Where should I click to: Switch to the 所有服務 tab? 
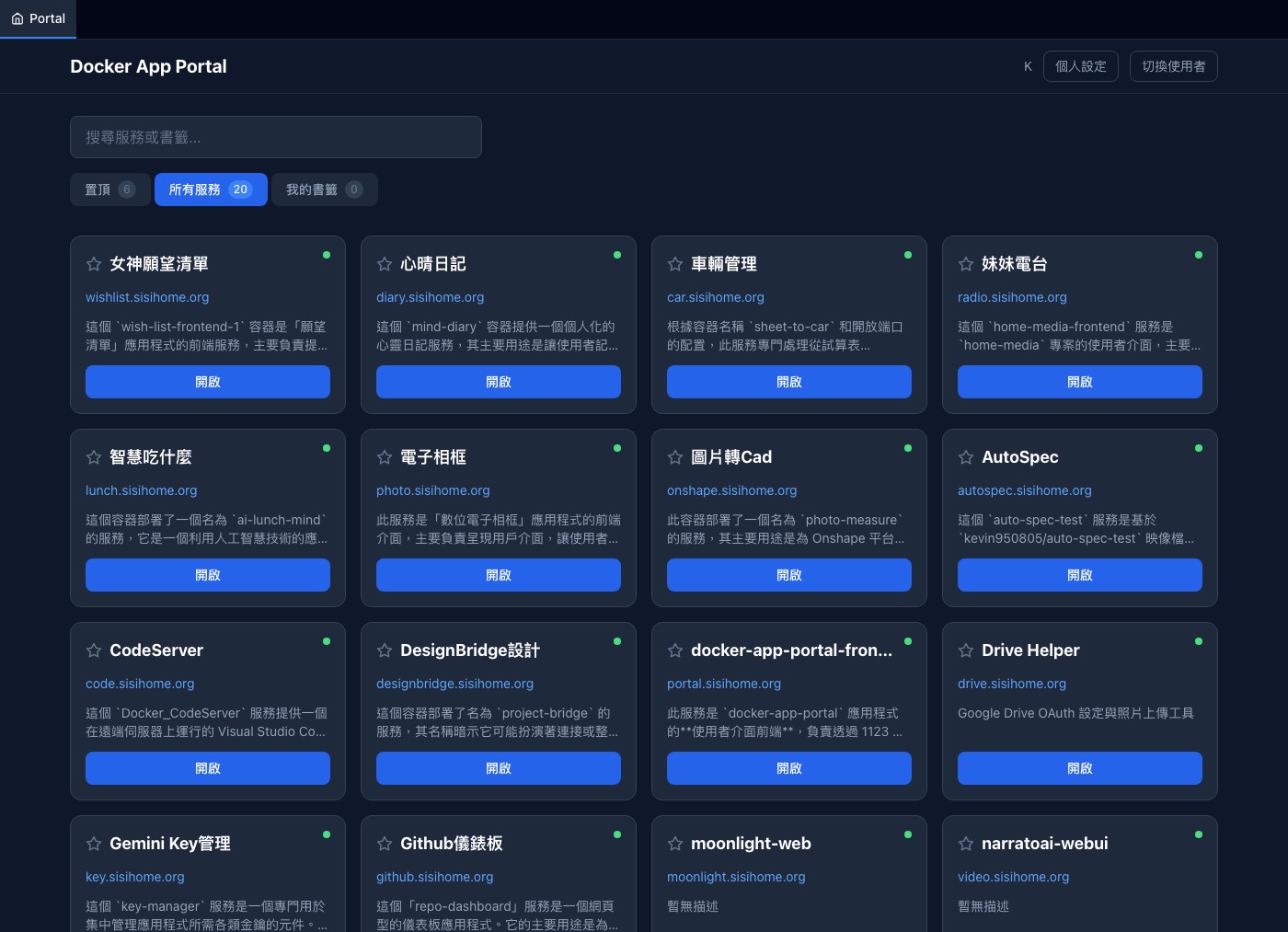point(211,190)
